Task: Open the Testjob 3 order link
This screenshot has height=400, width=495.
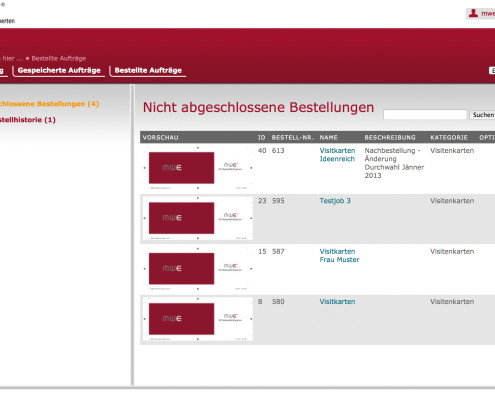Action: point(335,201)
